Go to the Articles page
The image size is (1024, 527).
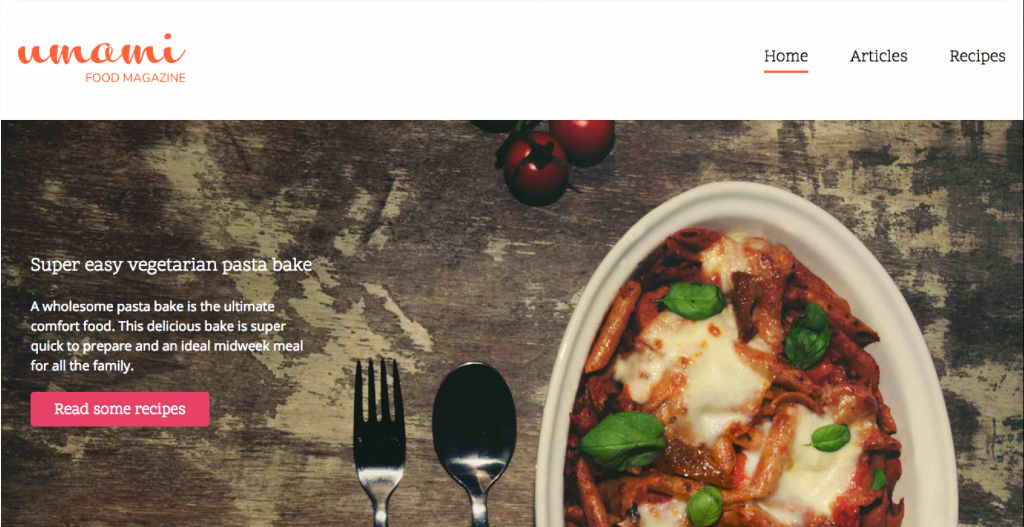878,56
